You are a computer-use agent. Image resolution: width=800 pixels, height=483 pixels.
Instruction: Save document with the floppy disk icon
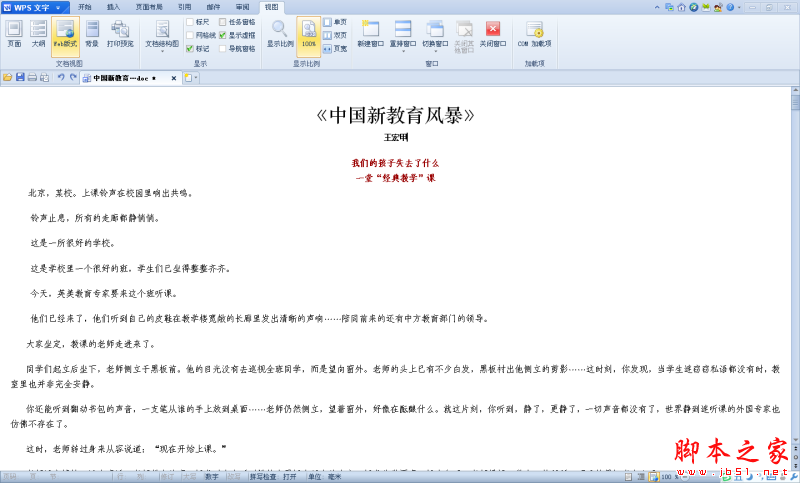[20, 78]
